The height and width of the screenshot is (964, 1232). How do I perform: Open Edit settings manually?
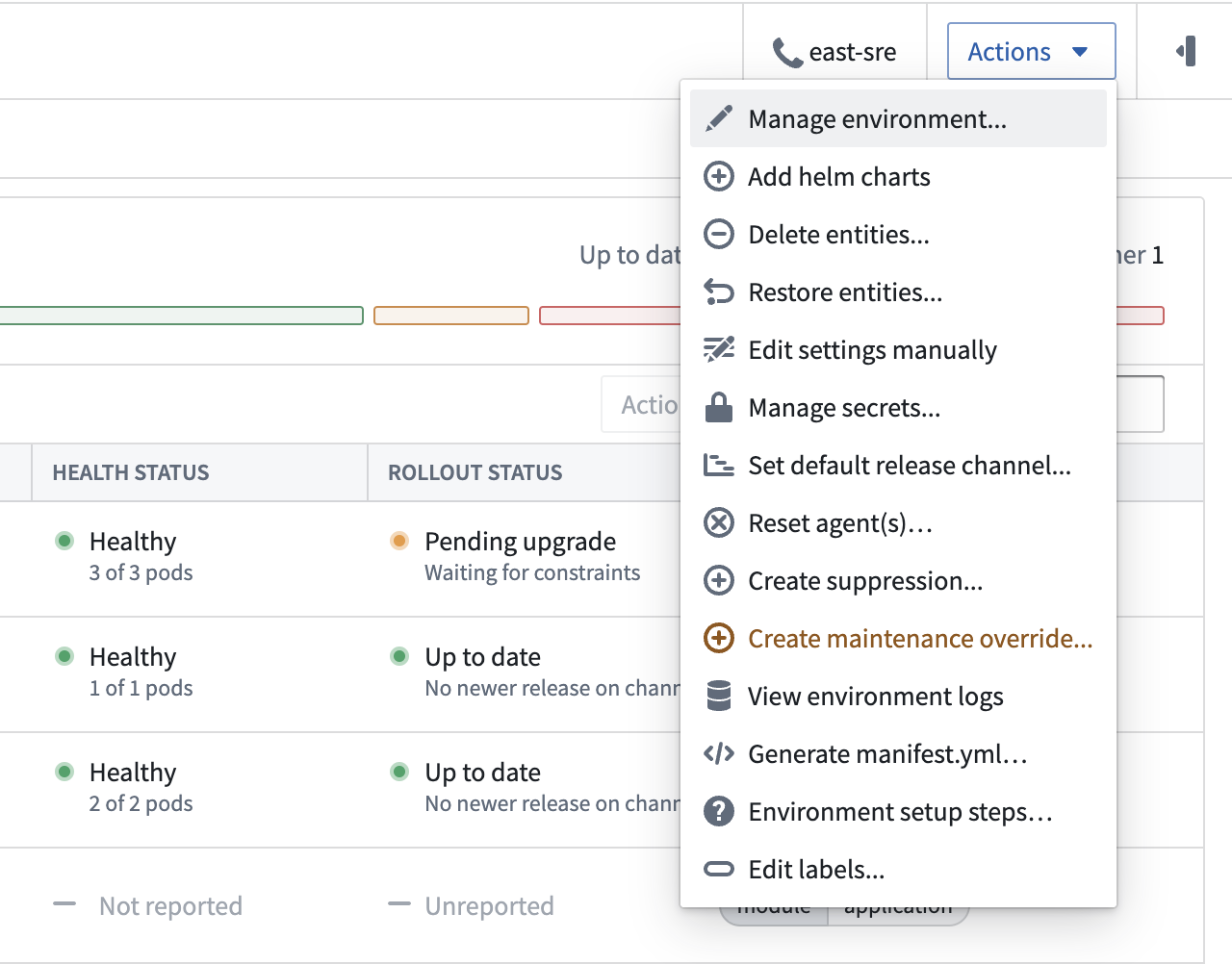[x=898, y=349]
